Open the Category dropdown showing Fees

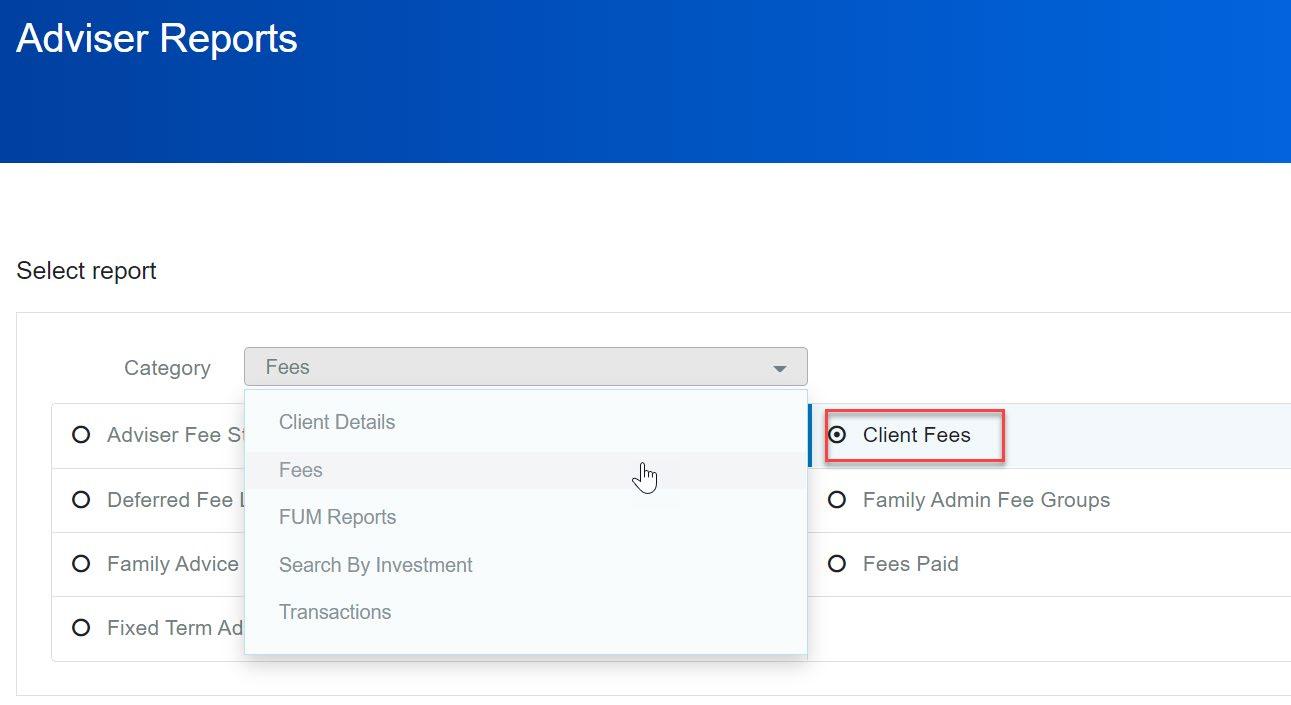(525, 367)
